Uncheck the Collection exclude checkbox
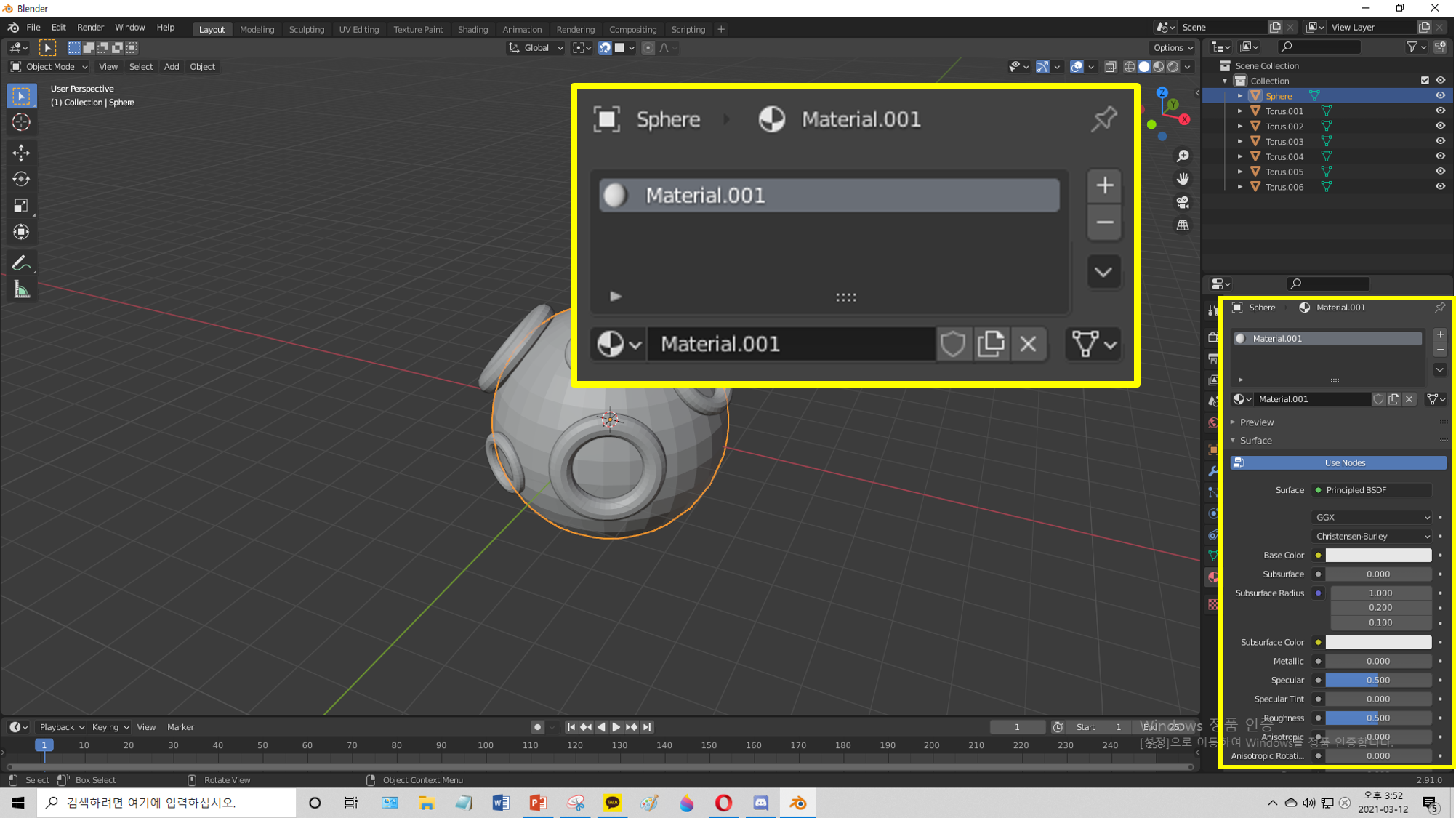The height and width of the screenshot is (818, 1456). [1425, 81]
